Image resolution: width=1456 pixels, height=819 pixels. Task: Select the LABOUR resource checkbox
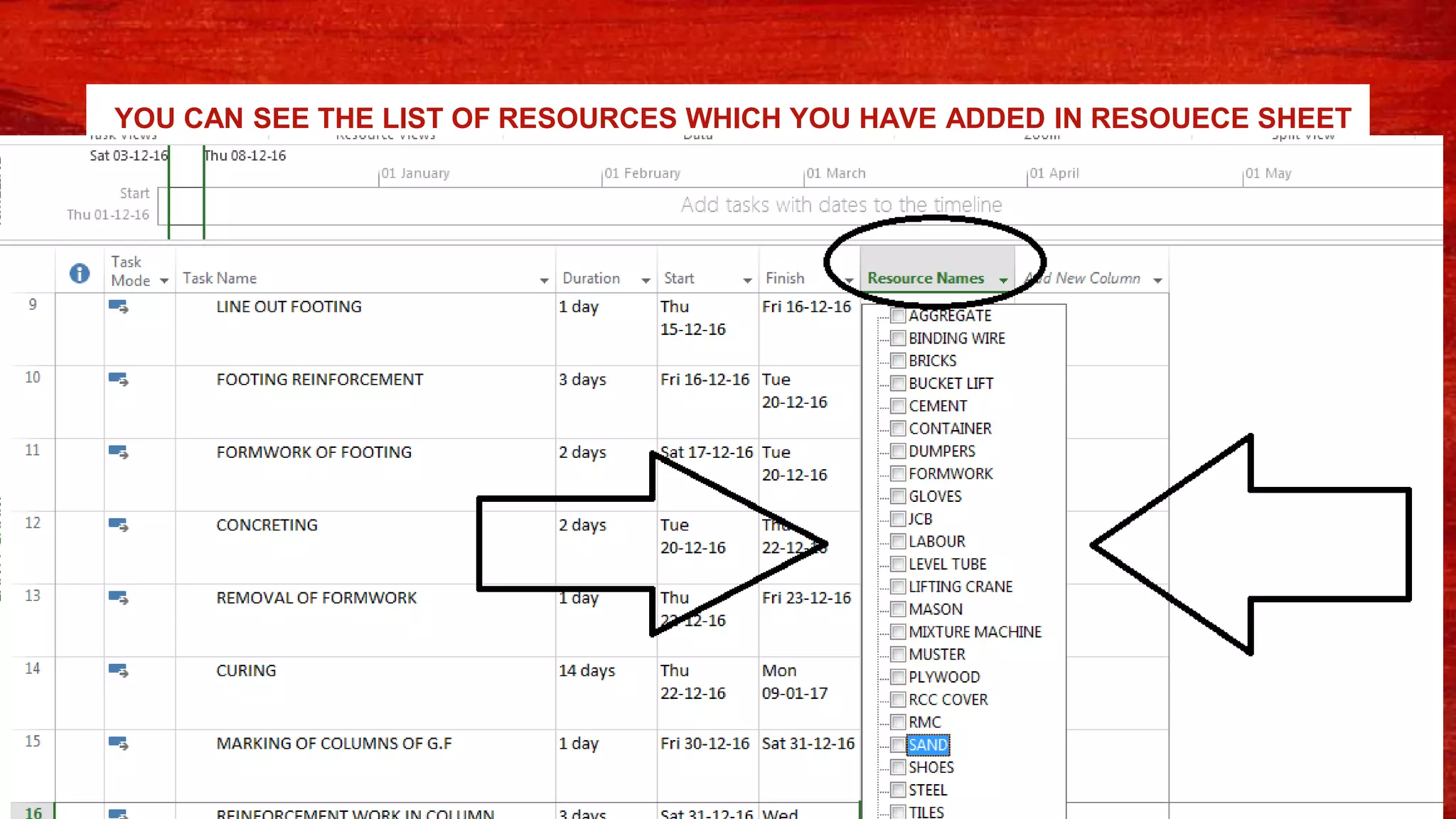pos(898,542)
